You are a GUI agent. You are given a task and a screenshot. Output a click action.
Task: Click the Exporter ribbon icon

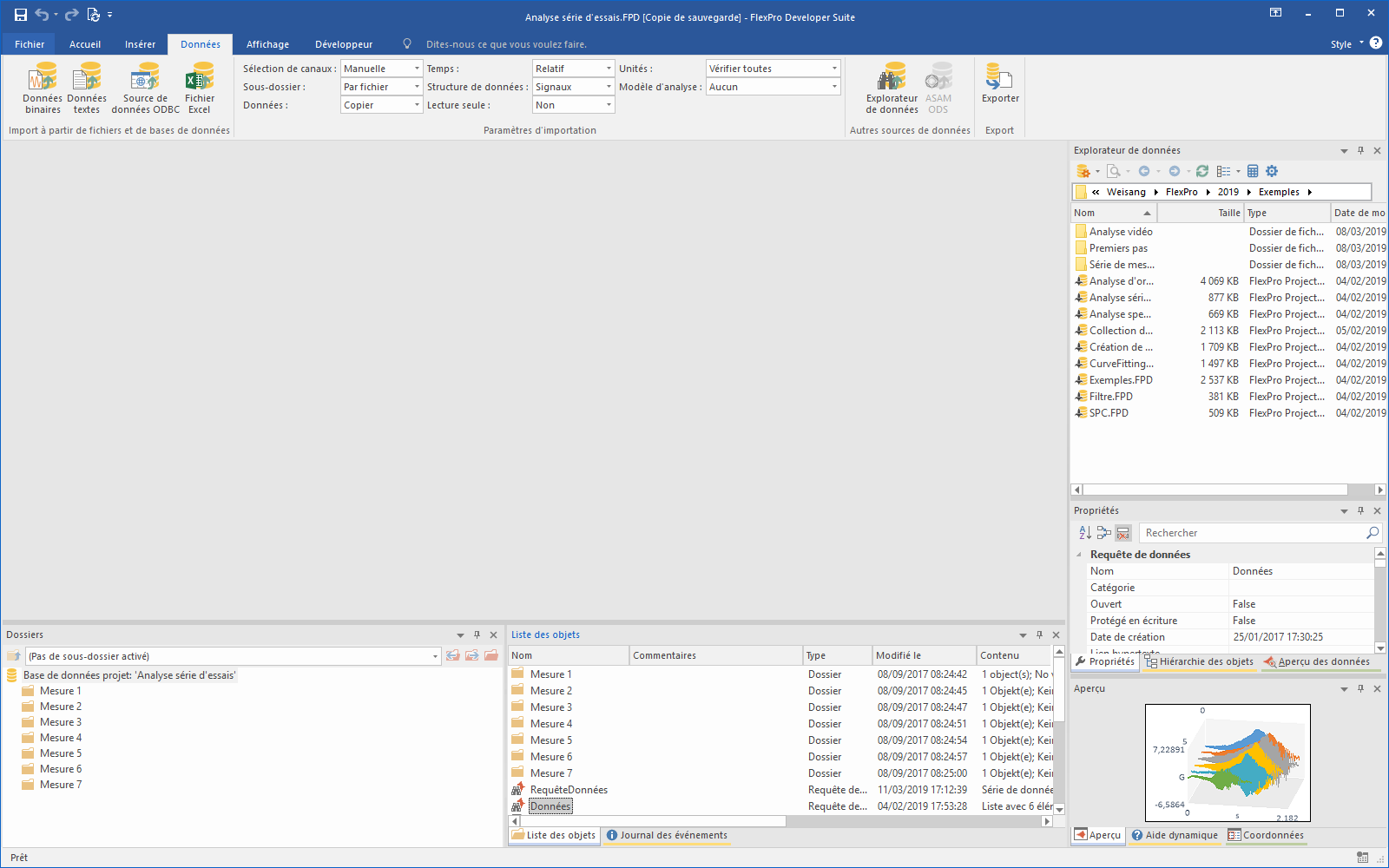tap(1000, 83)
